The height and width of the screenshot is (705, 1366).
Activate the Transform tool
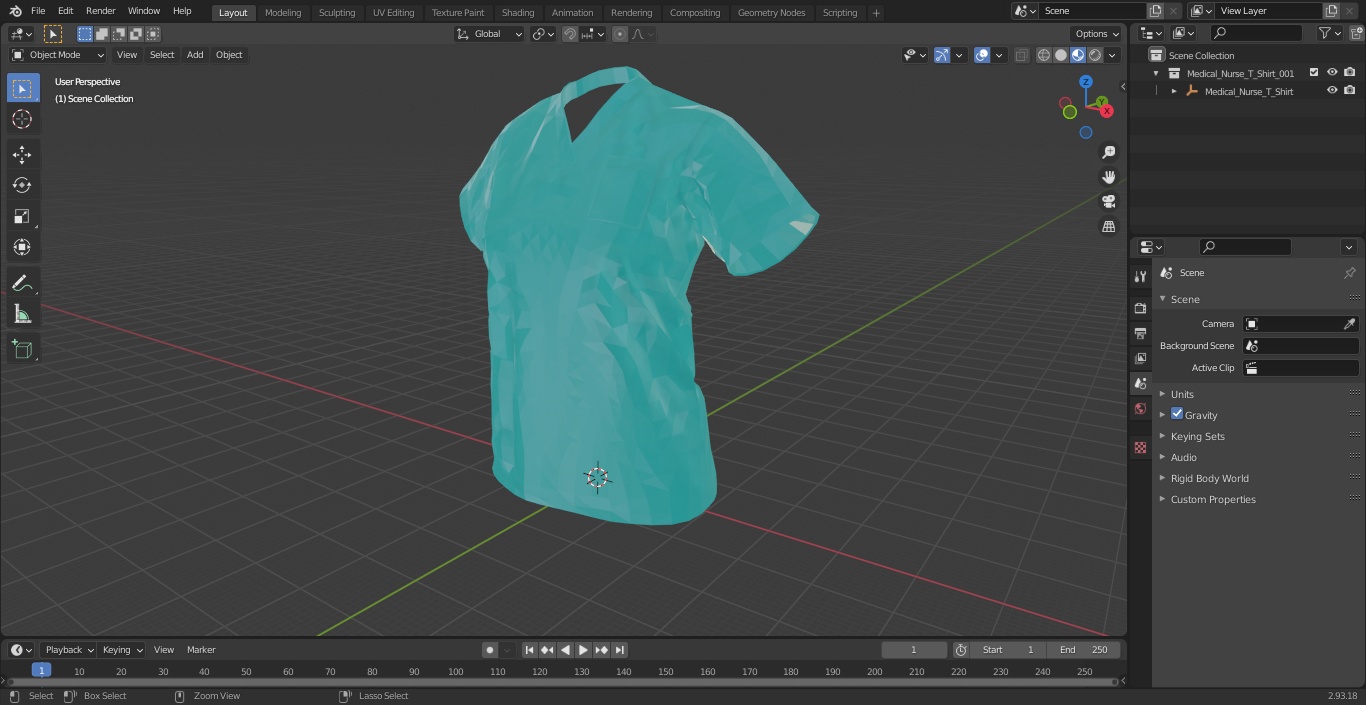click(22, 247)
